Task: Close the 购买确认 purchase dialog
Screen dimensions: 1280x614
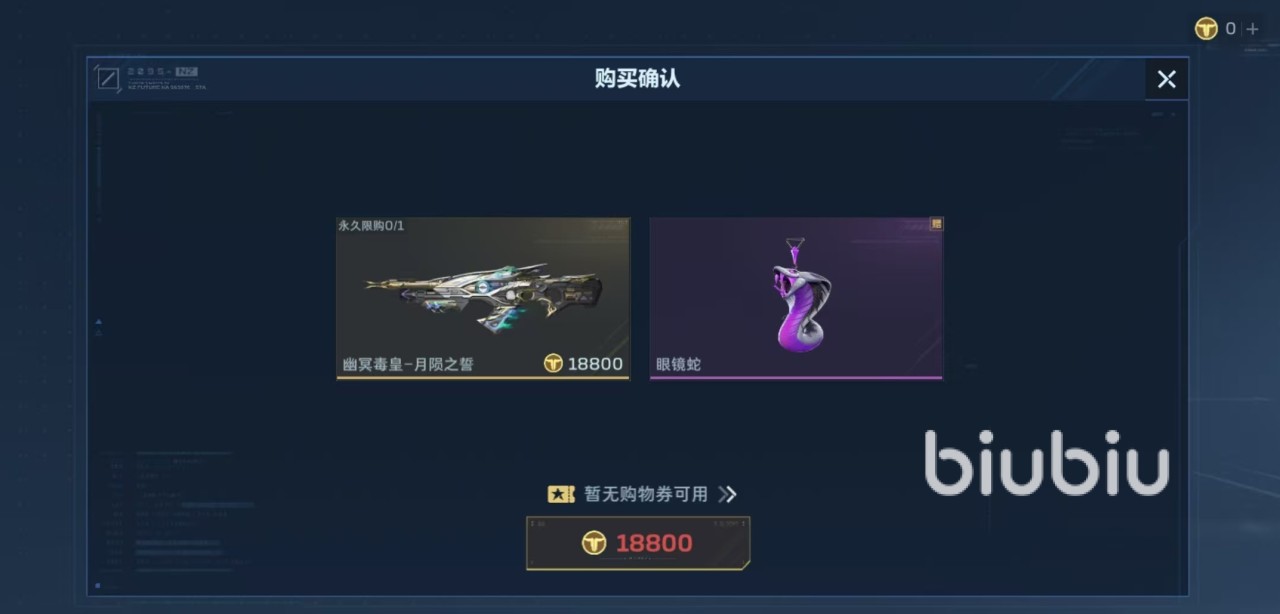Action: click(1166, 79)
